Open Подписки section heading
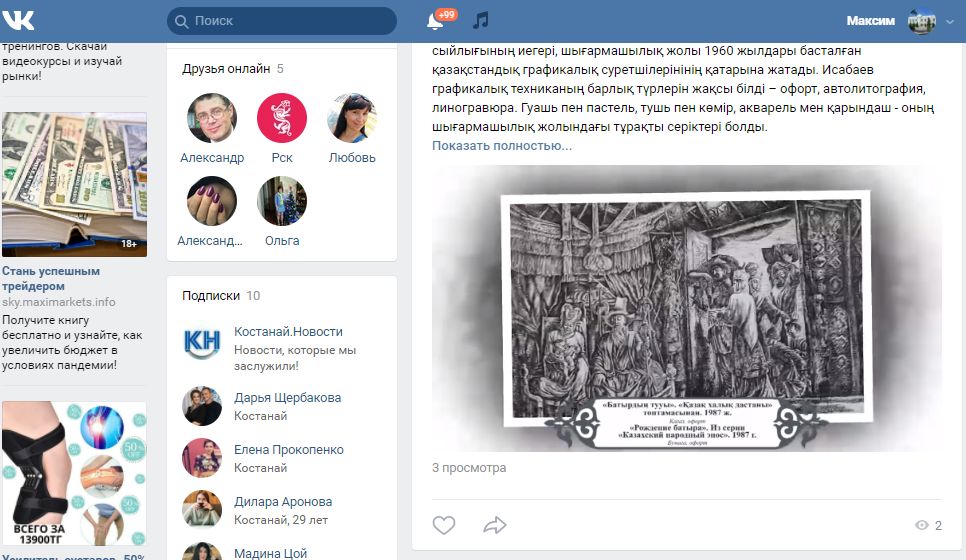966x560 pixels. coord(211,296)
